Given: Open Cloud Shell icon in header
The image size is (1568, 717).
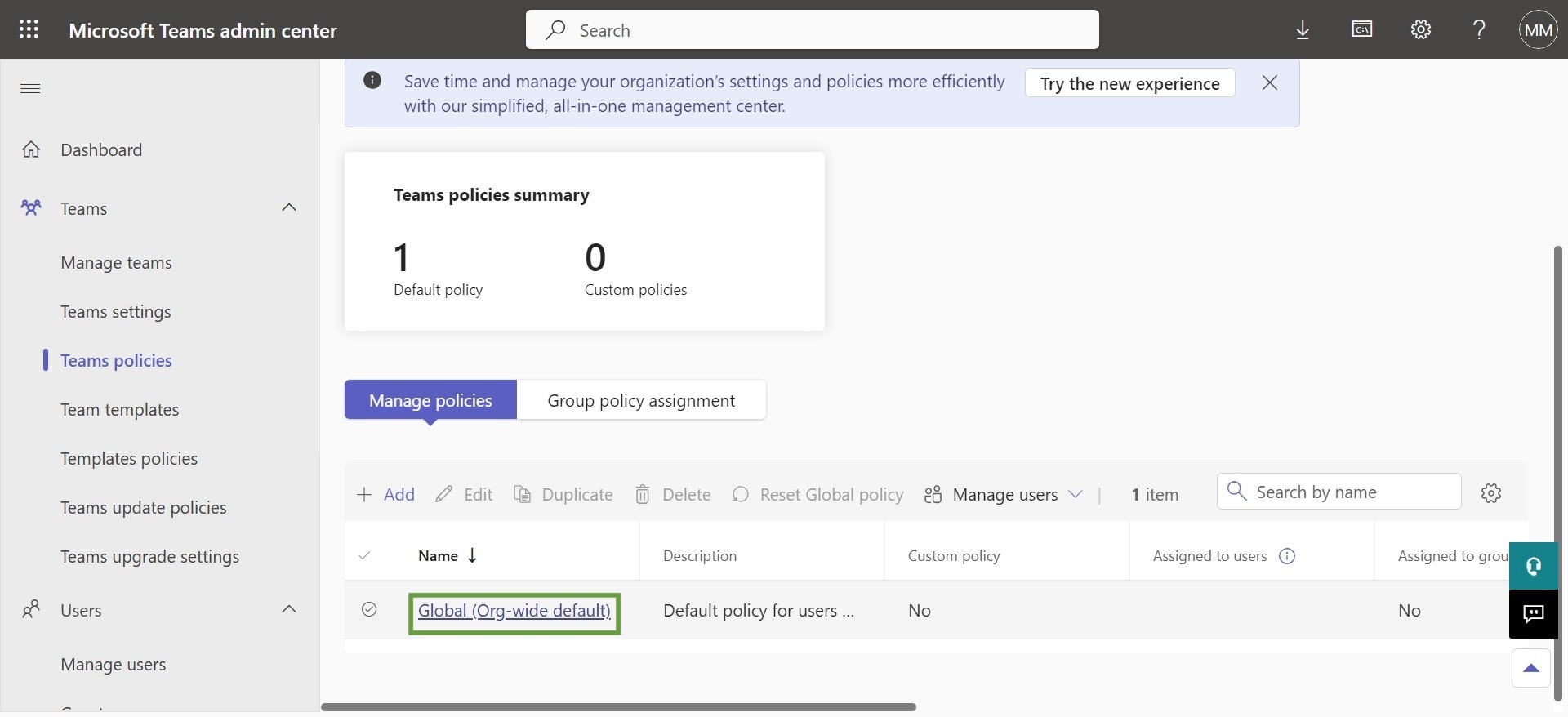Looking at the screenshot, I should 1361,30.
